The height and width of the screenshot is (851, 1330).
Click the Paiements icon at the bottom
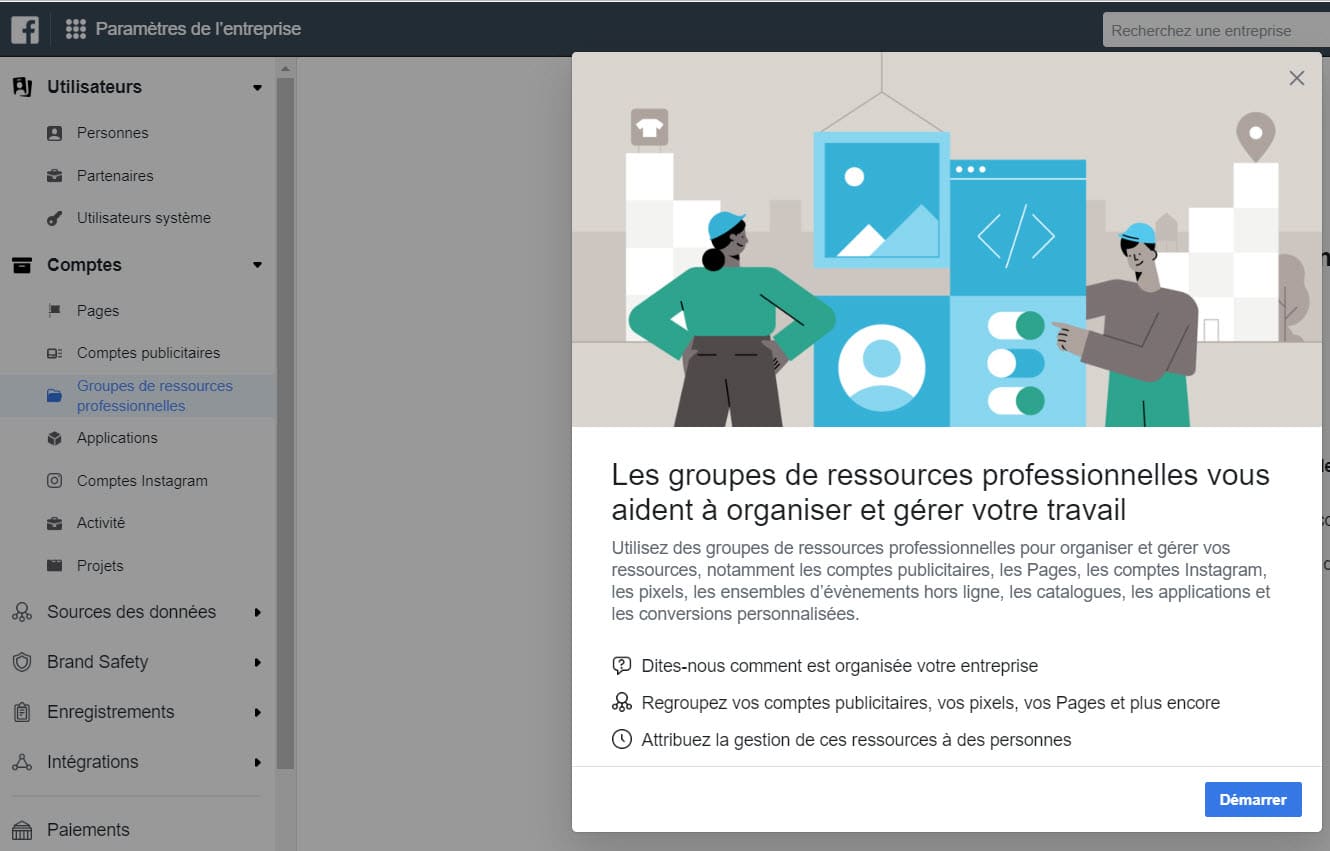24,829
